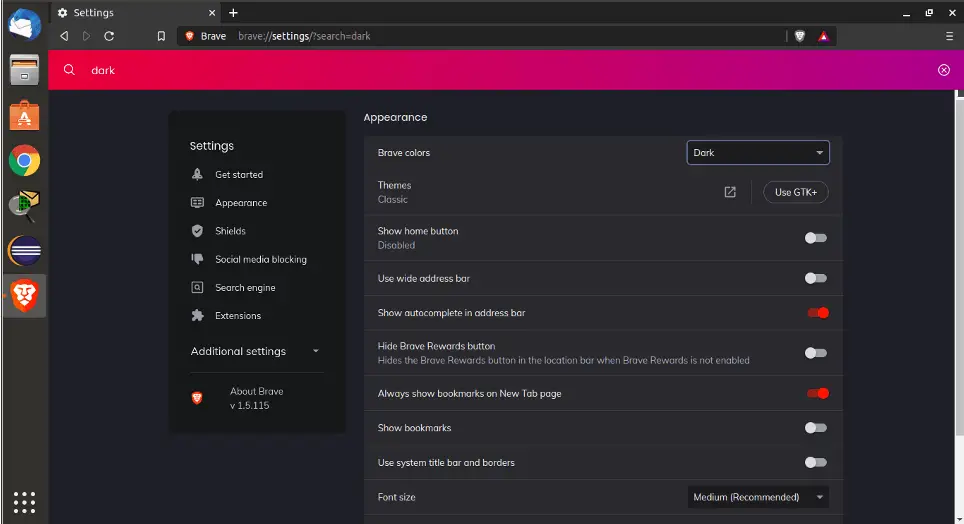Open About Brave v 1.5.115
The image size is (964, 524).
coord(256,398)
